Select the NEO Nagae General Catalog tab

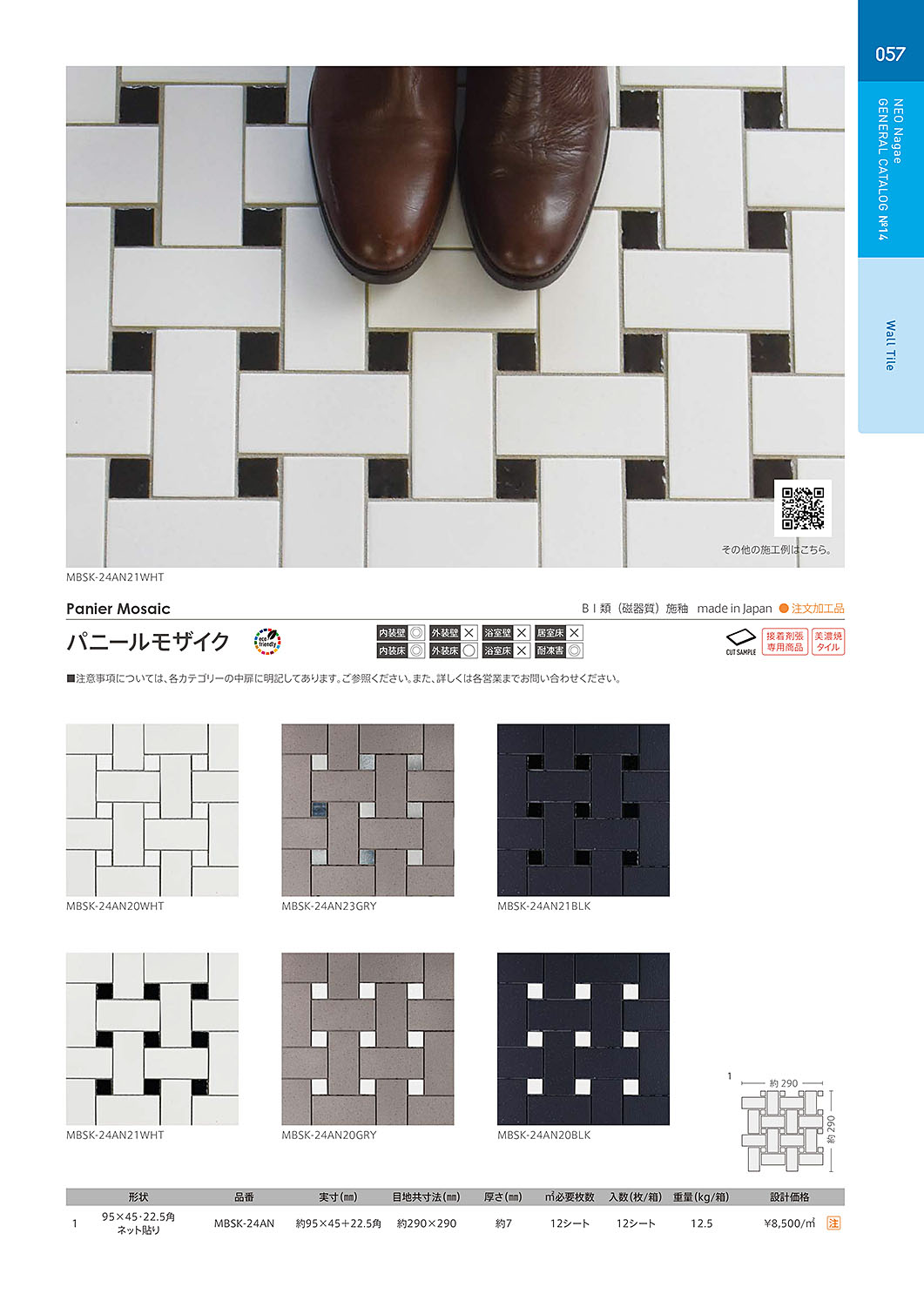[891, 170]
